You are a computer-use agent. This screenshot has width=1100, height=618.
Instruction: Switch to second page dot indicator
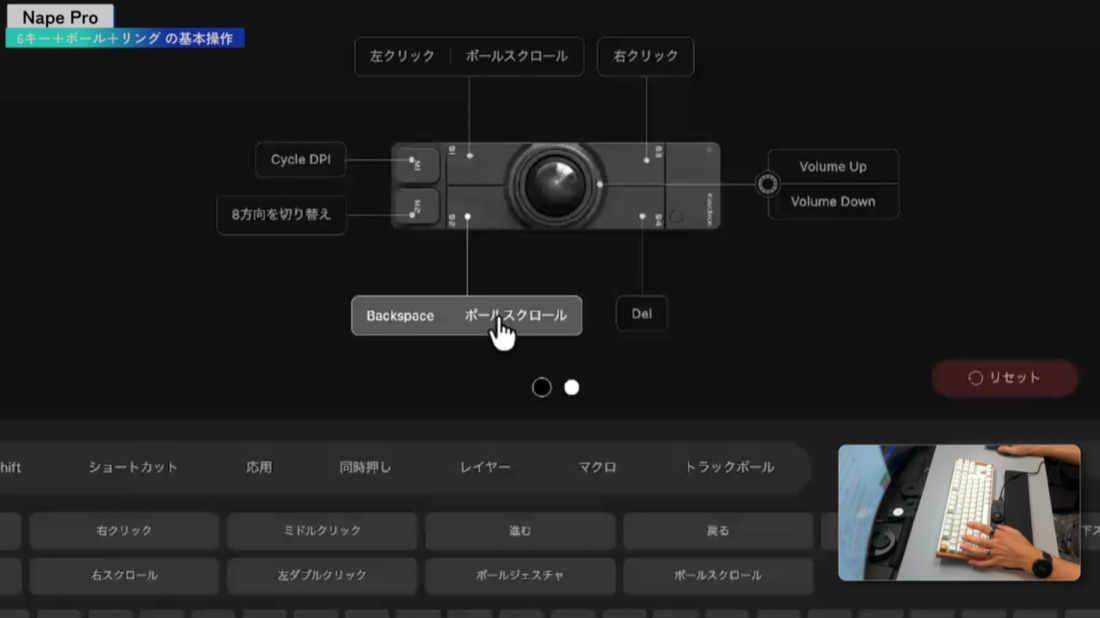click(x=572, y=387)
